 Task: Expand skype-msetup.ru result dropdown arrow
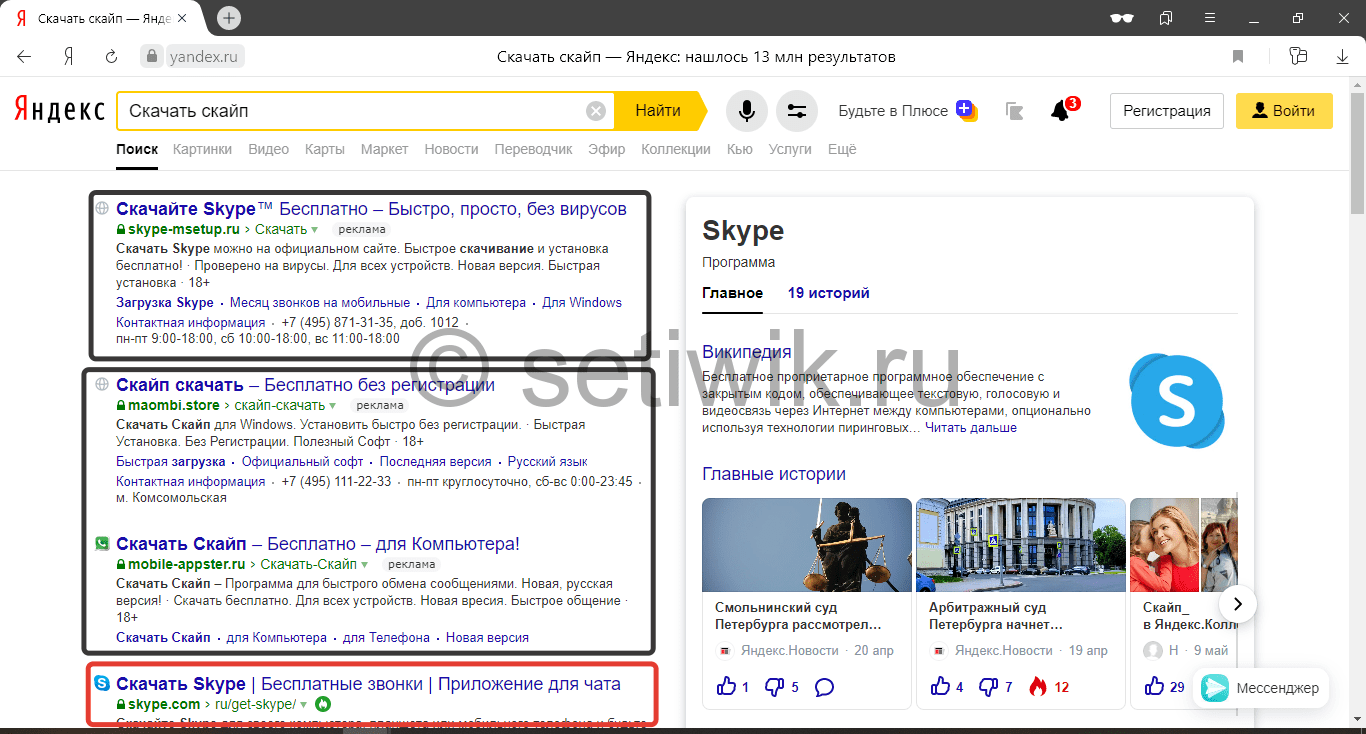314,229
